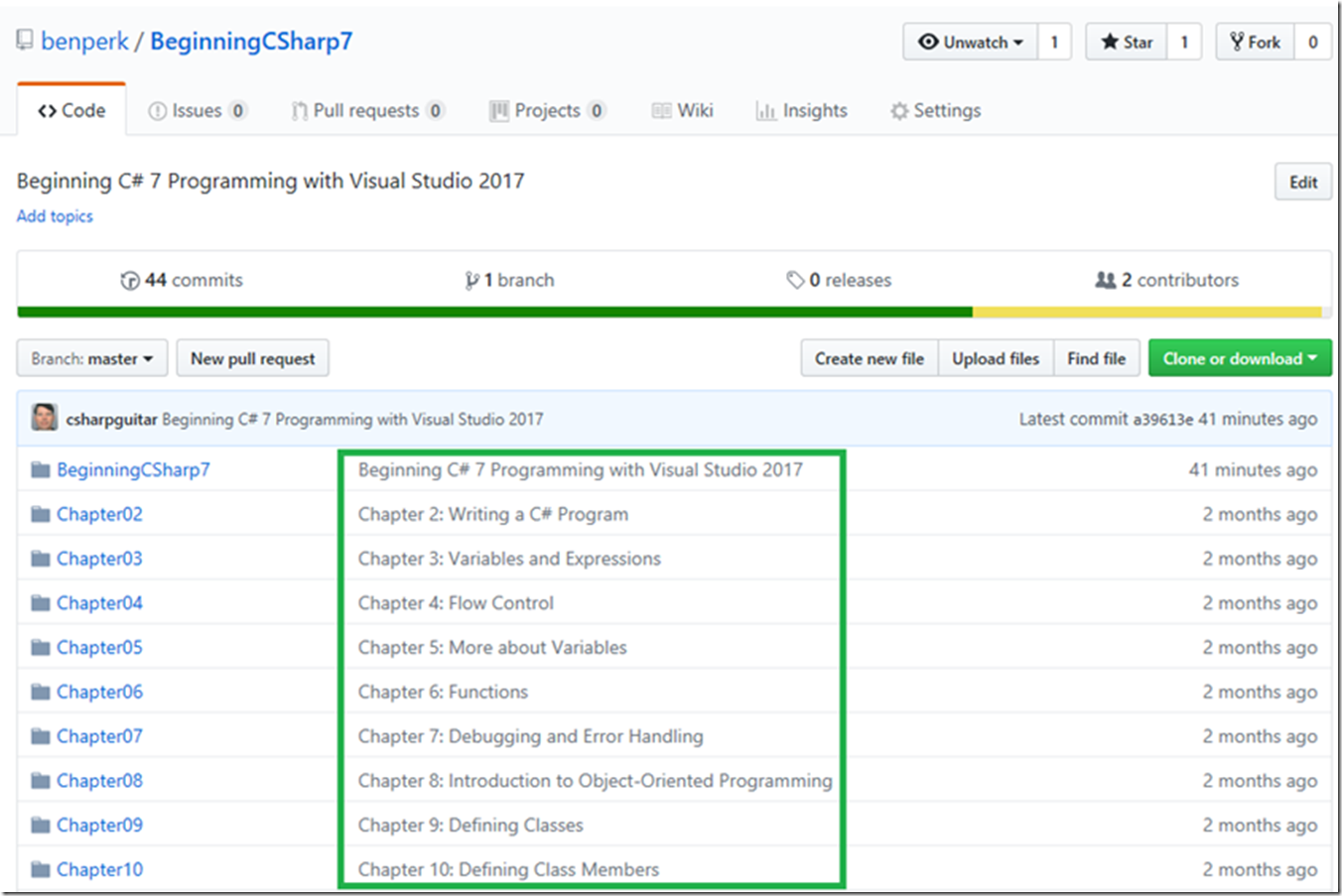Open csharpguitar author link
The width and height of the screenshot is (1342, 896).
click(111, 419)
